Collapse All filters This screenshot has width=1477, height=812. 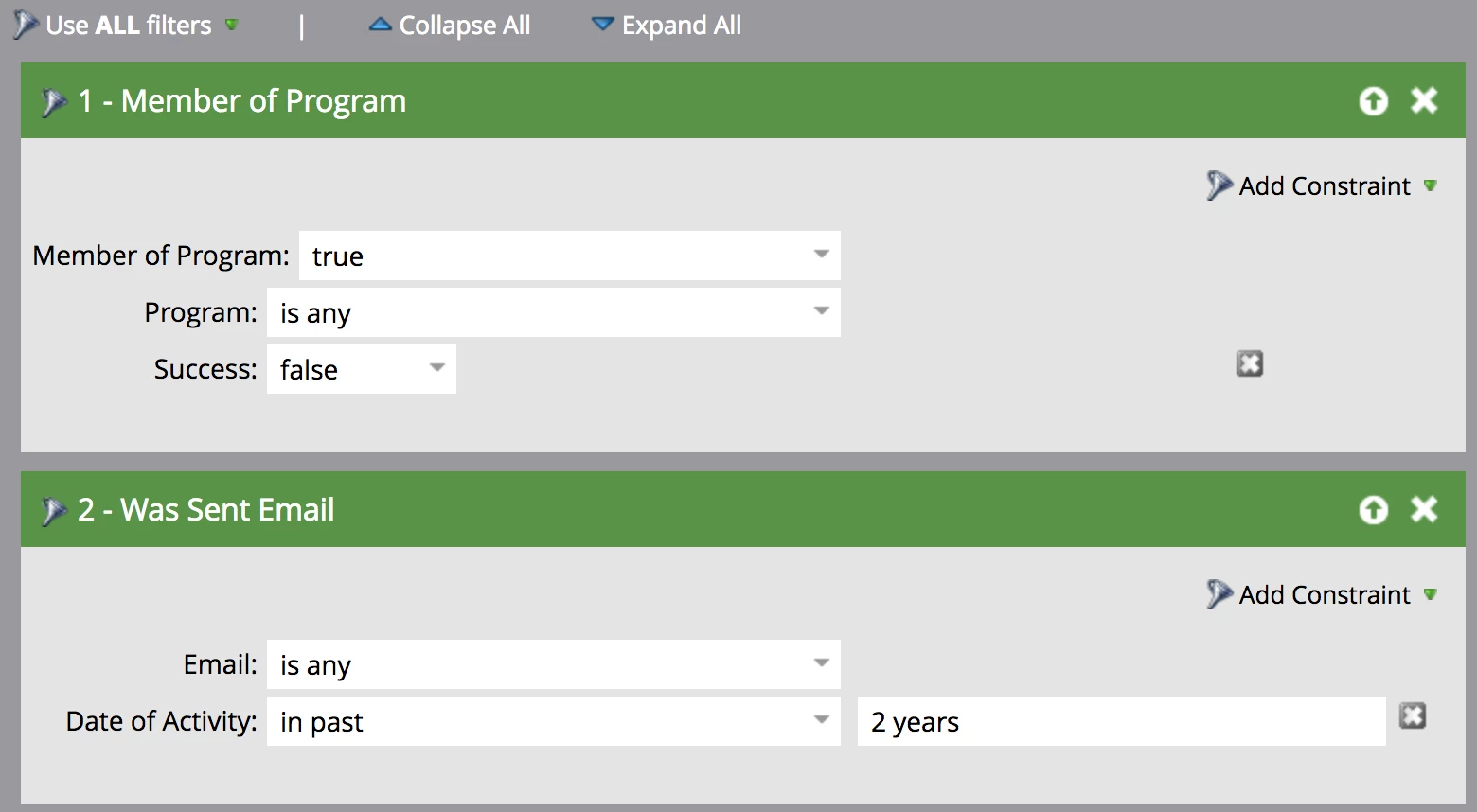[450, 26]
